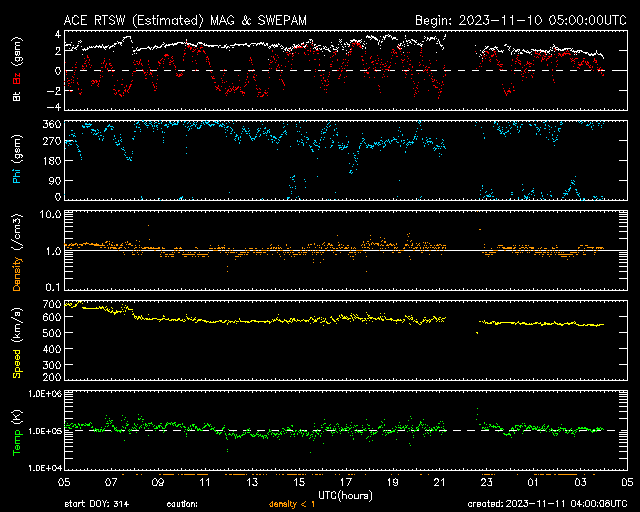This screenshot has width=640, height=512.
Task: Click the 23 hour tick label
Action: (487, 481)
